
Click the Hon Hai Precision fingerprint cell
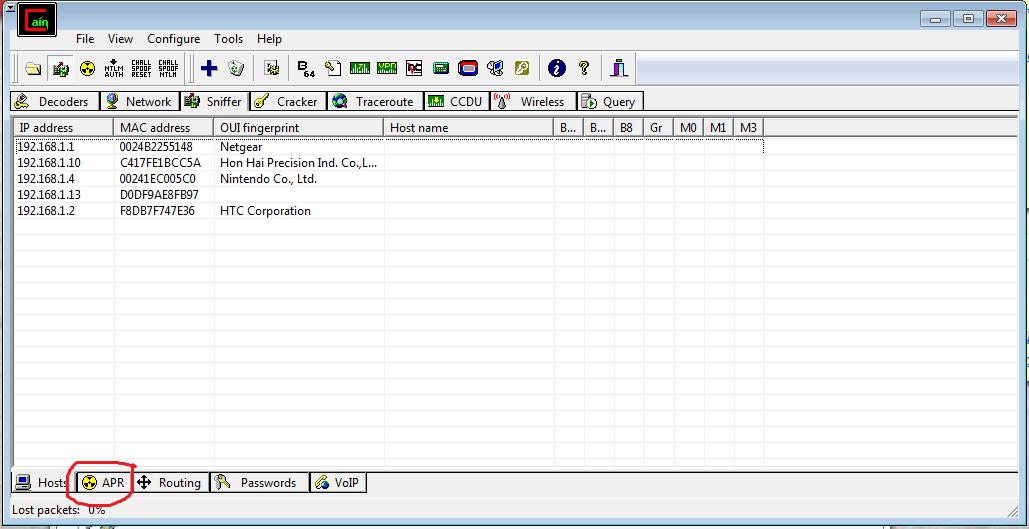tap(299, 163)
